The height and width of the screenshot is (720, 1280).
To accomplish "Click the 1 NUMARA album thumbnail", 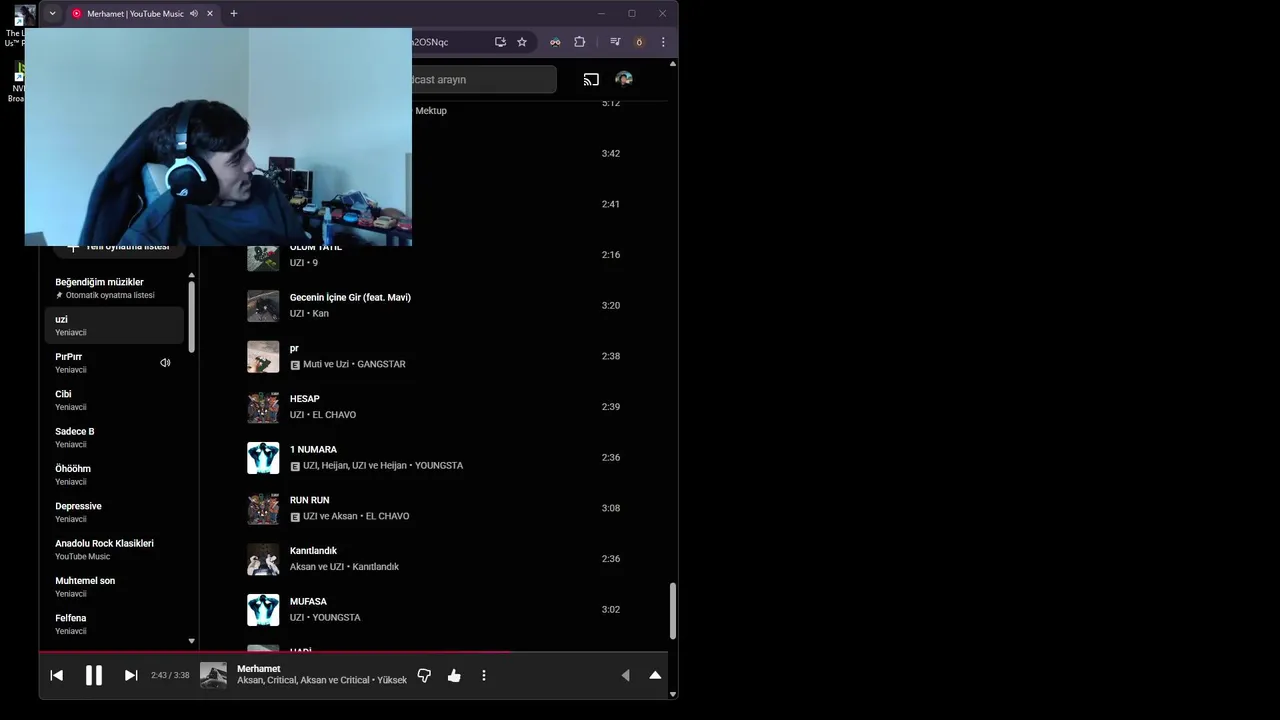I will pyautogui.click(x=263, y=457).
